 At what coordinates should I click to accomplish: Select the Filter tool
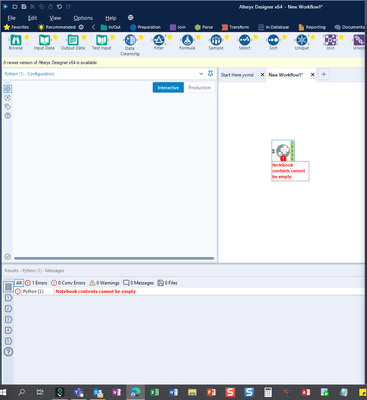click(x=159, y=40)
